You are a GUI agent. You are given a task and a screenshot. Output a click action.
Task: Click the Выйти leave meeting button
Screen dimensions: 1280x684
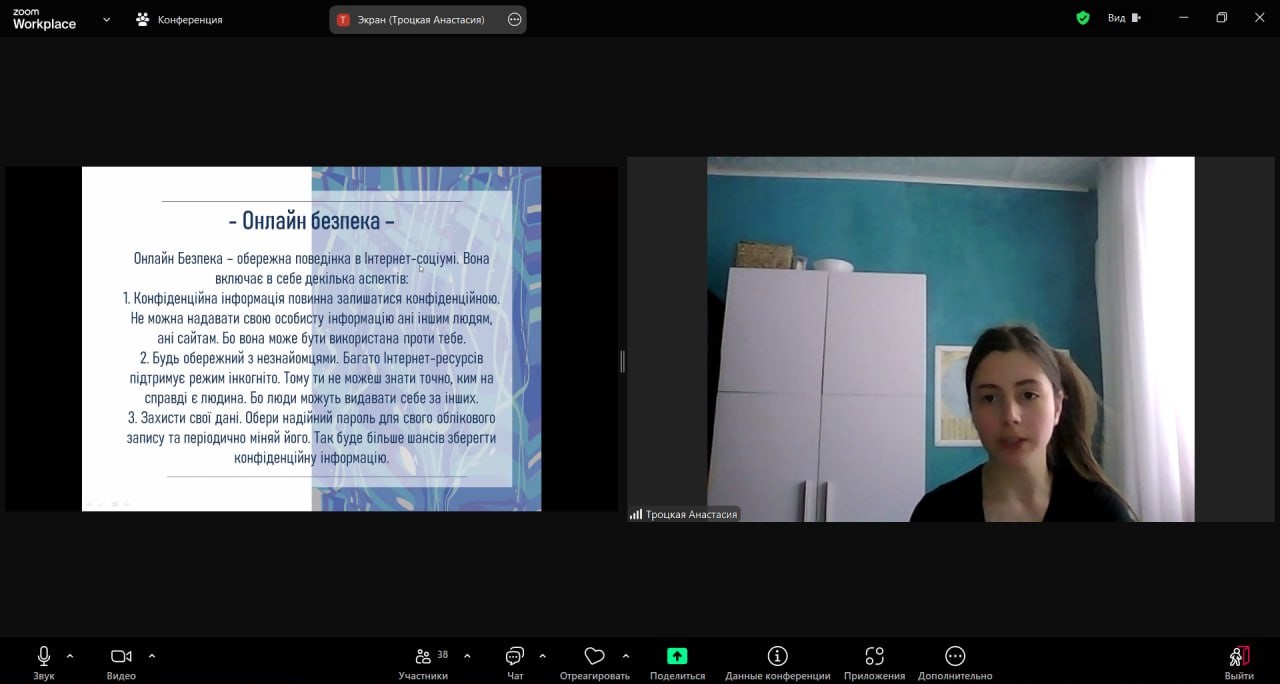pyautogui.click(x=1239, y=656)
